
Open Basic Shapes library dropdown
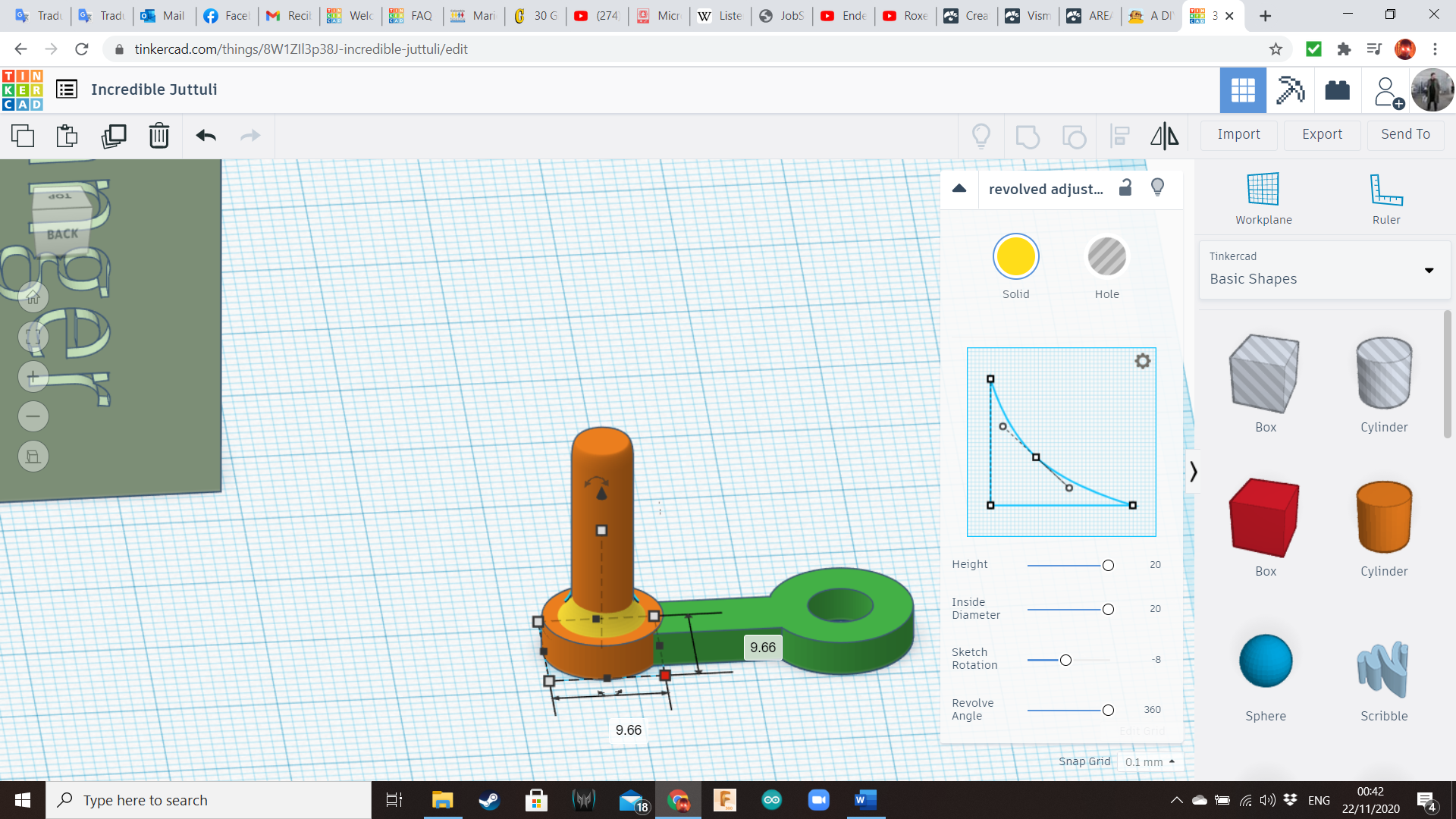point(1323,270)
